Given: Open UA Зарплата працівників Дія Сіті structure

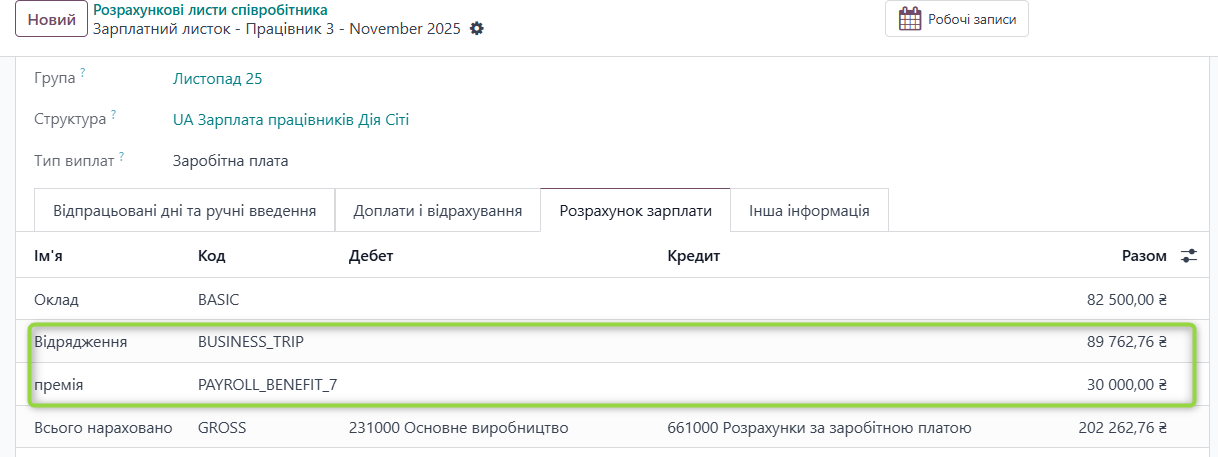Looking at the screenshot, I should (x=290, y=120).
